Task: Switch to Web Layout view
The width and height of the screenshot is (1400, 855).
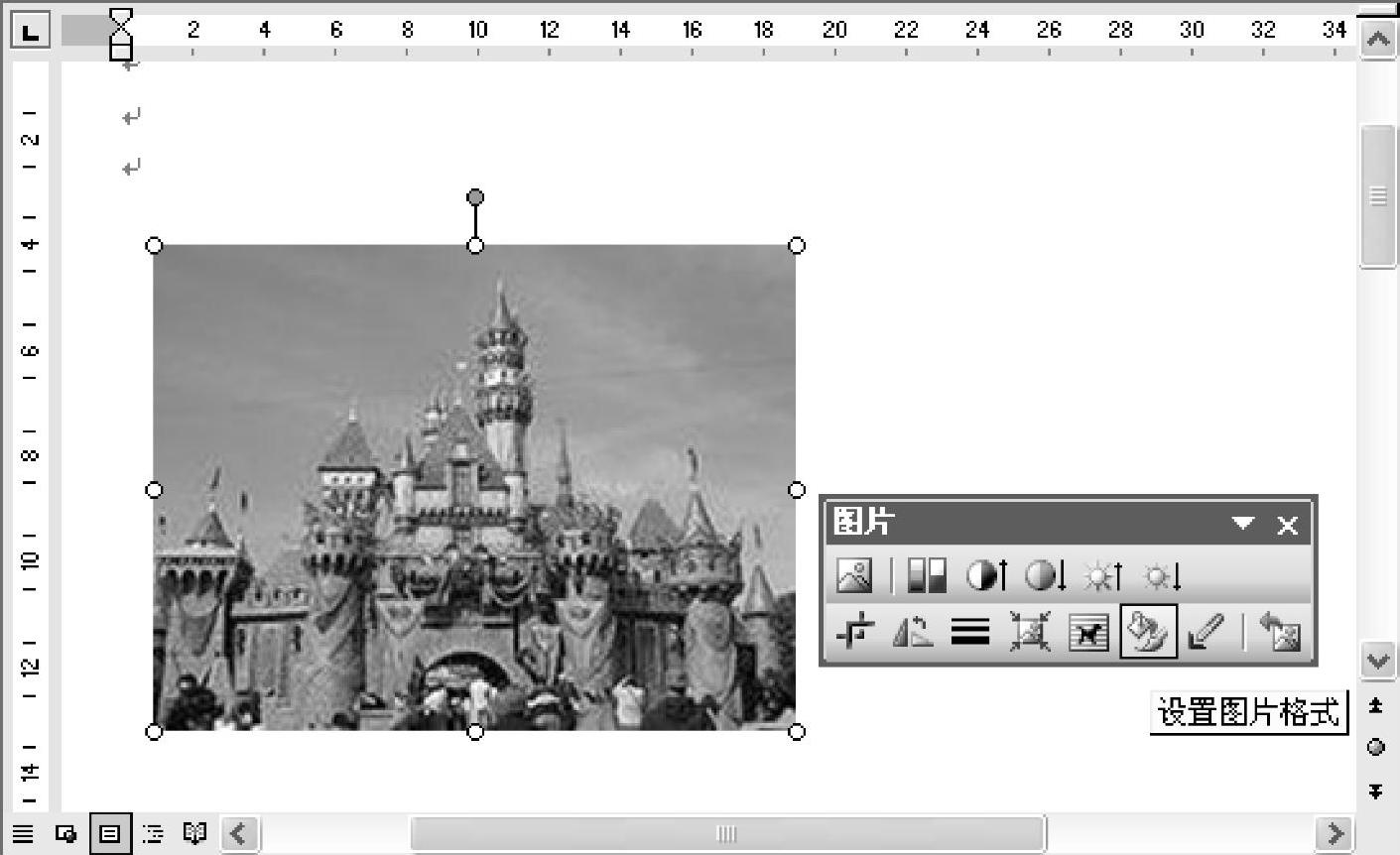Action: pos(66,833)
